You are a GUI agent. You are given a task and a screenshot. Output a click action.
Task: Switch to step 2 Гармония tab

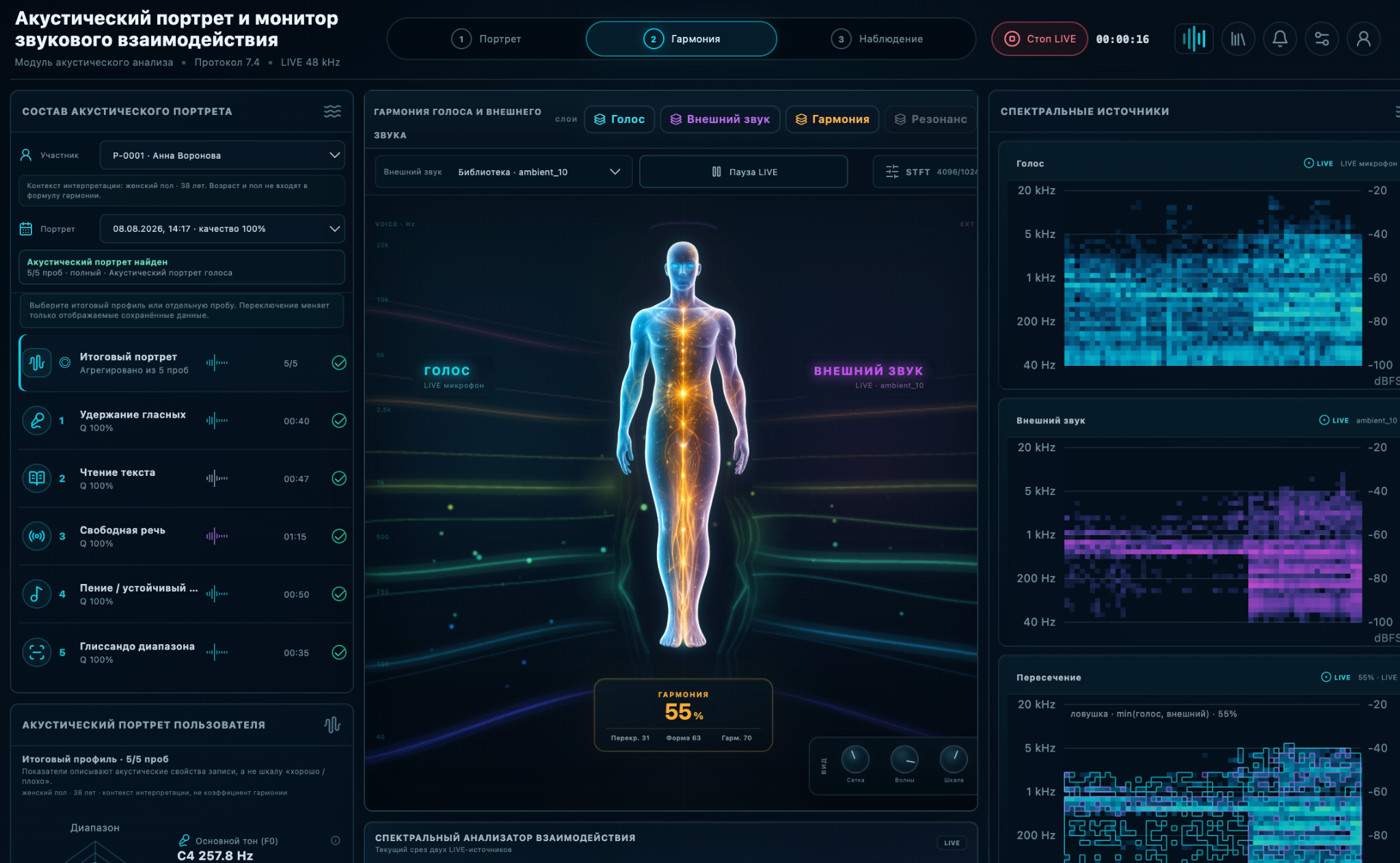tap(682, 39)
